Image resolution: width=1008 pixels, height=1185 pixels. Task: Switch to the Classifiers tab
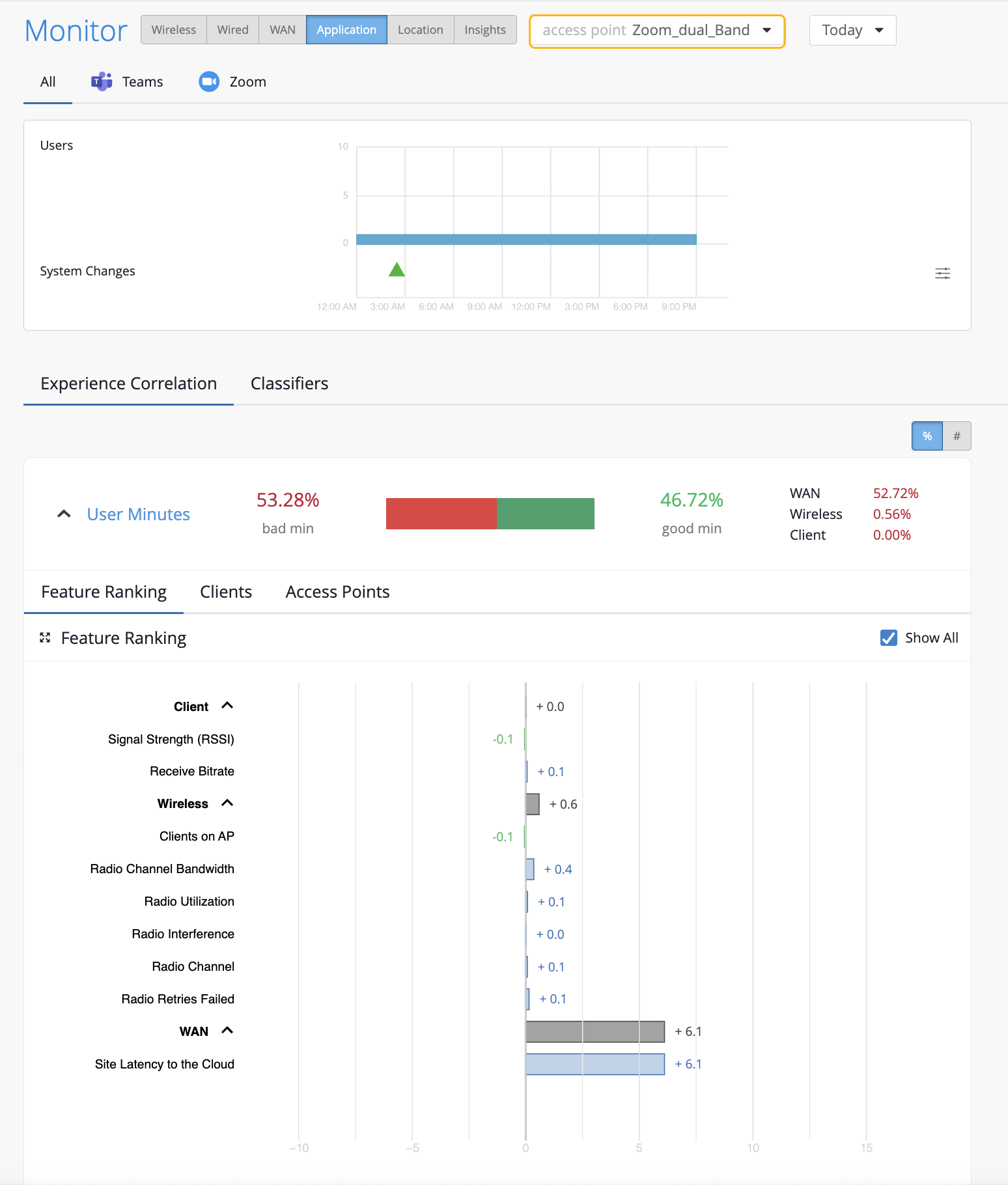pyautogui.click(x=289, y=383)
